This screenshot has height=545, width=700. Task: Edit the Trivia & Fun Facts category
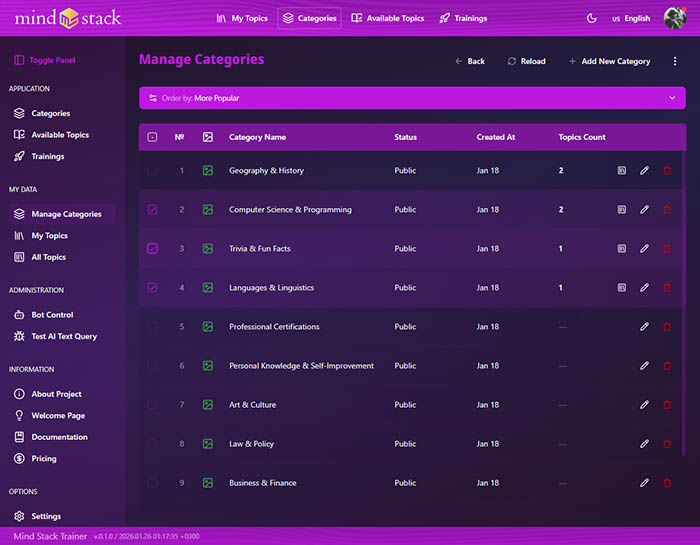click(644, 249)
